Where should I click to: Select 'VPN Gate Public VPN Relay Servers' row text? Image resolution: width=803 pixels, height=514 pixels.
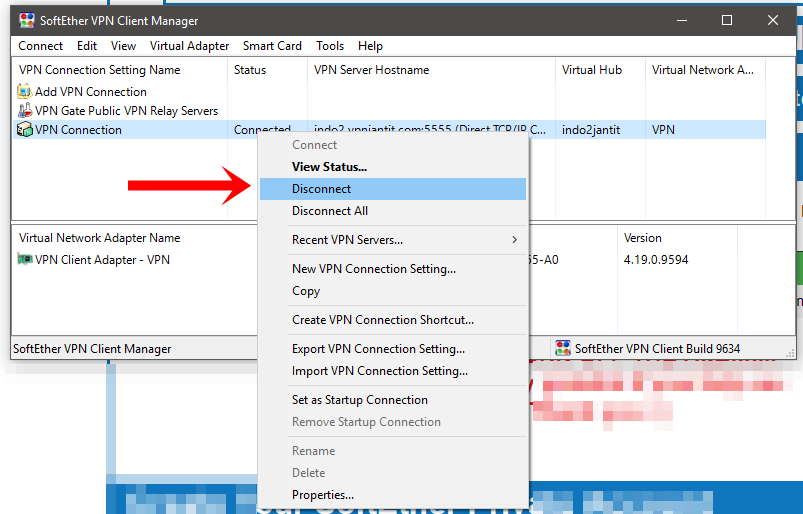(126, 111)
